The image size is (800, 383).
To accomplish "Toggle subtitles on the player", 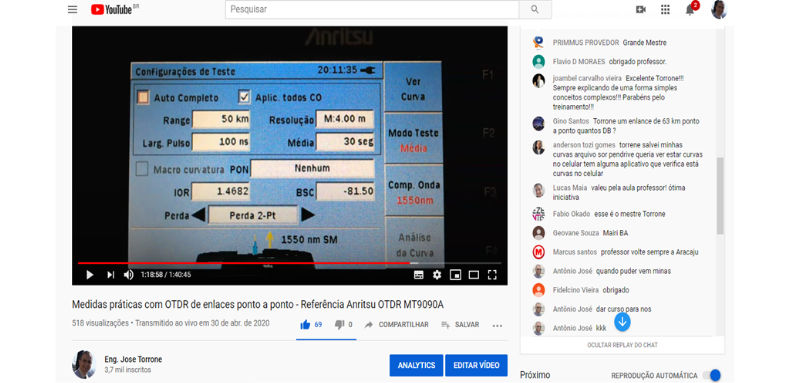I will pyautogui.click(x=418, y=275).
